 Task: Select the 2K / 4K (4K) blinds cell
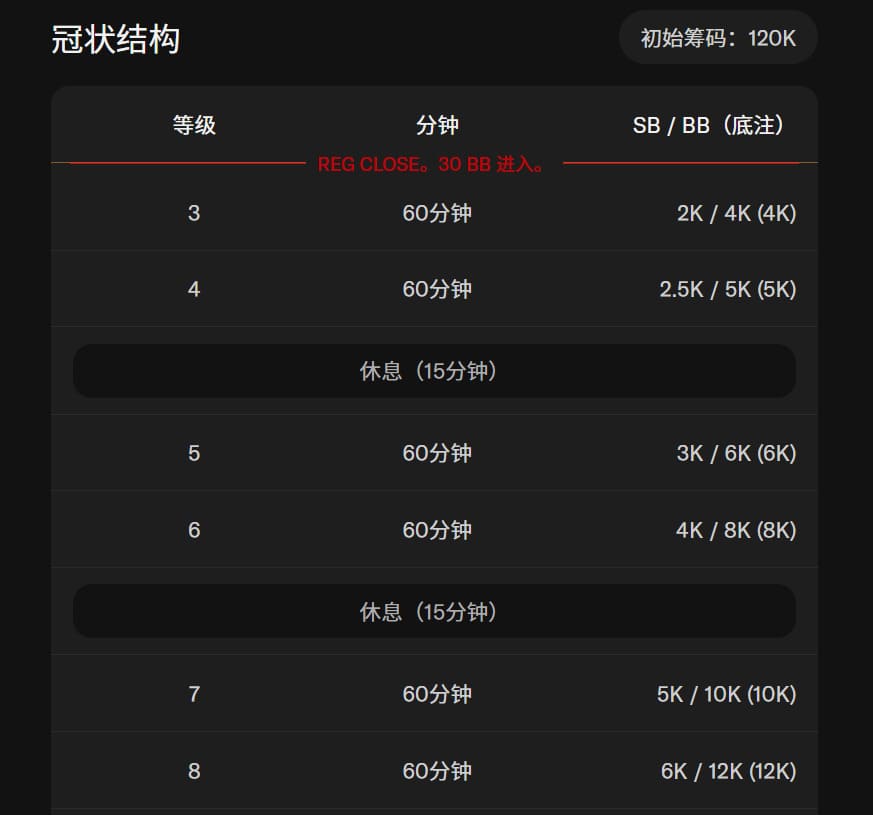pos(736,213)
